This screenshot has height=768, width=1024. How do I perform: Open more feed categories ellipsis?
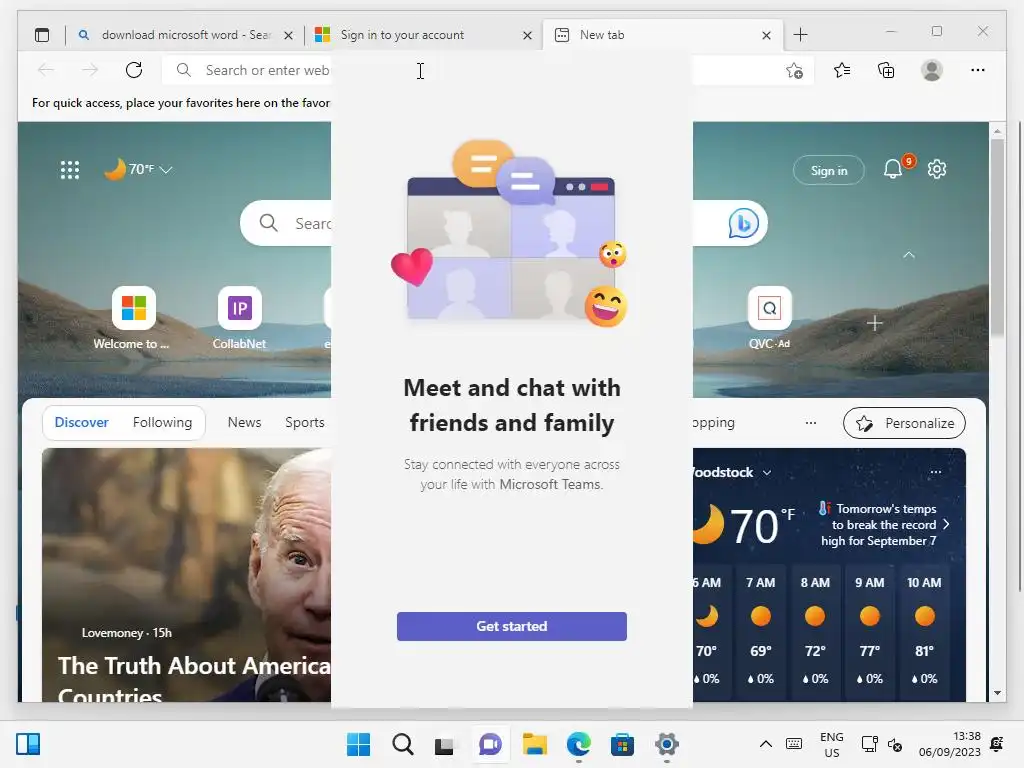pos(810,423)
